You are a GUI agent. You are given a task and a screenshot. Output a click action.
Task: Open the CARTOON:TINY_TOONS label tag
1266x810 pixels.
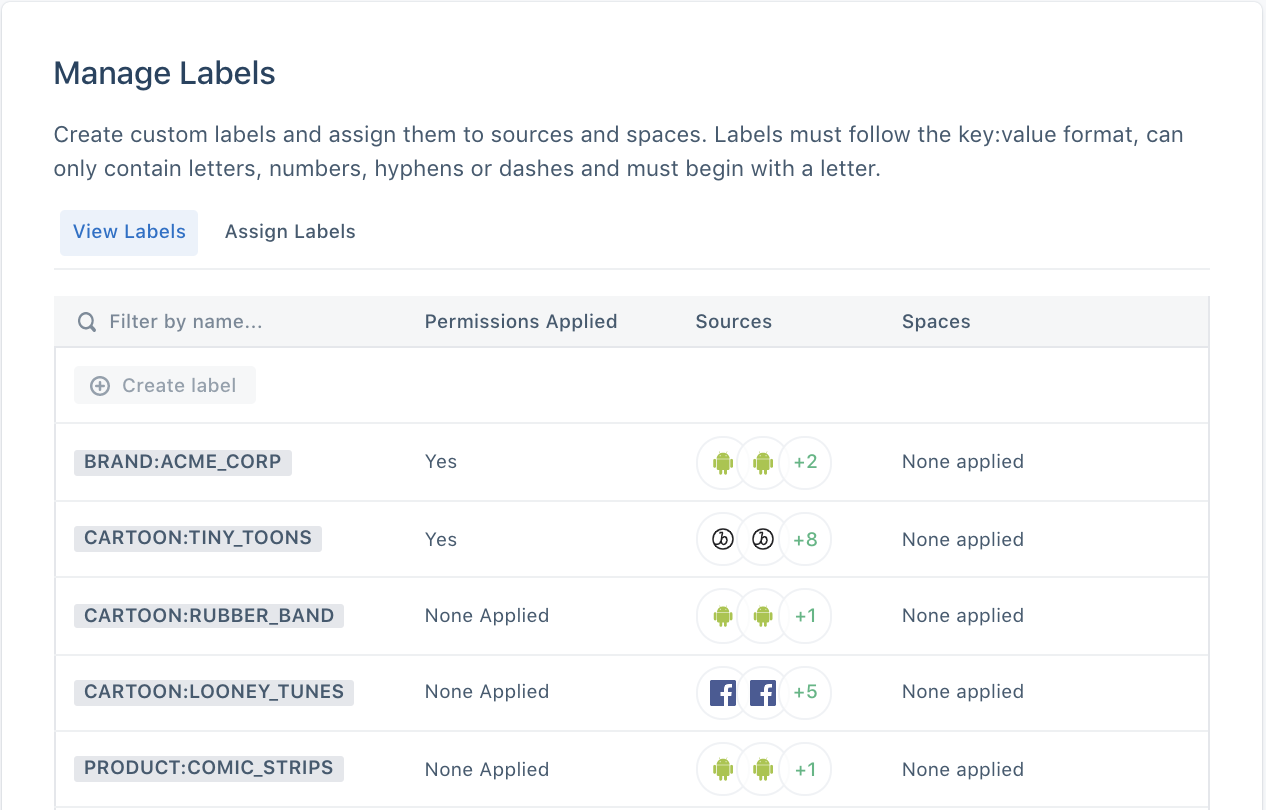click(198, 538)
